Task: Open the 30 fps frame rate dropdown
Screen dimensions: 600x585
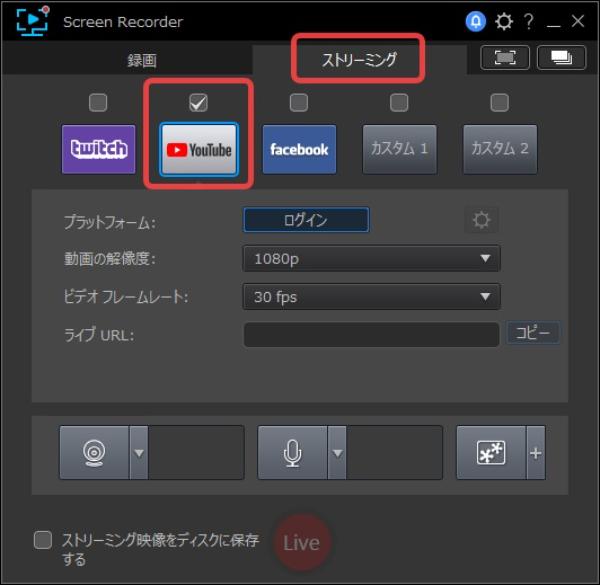Action: click(x=372, y=297)
